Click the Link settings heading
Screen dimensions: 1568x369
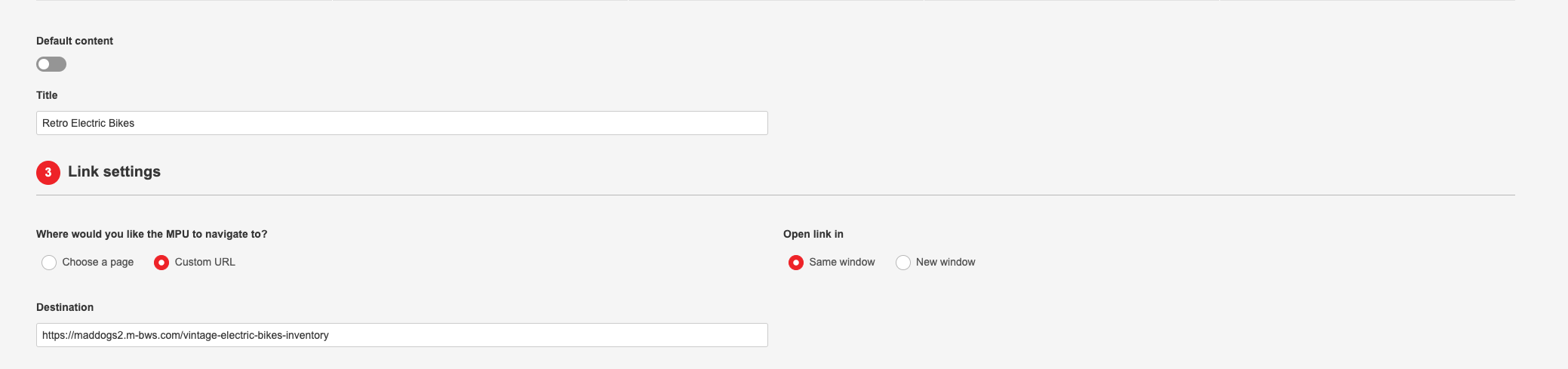(114, 172)
